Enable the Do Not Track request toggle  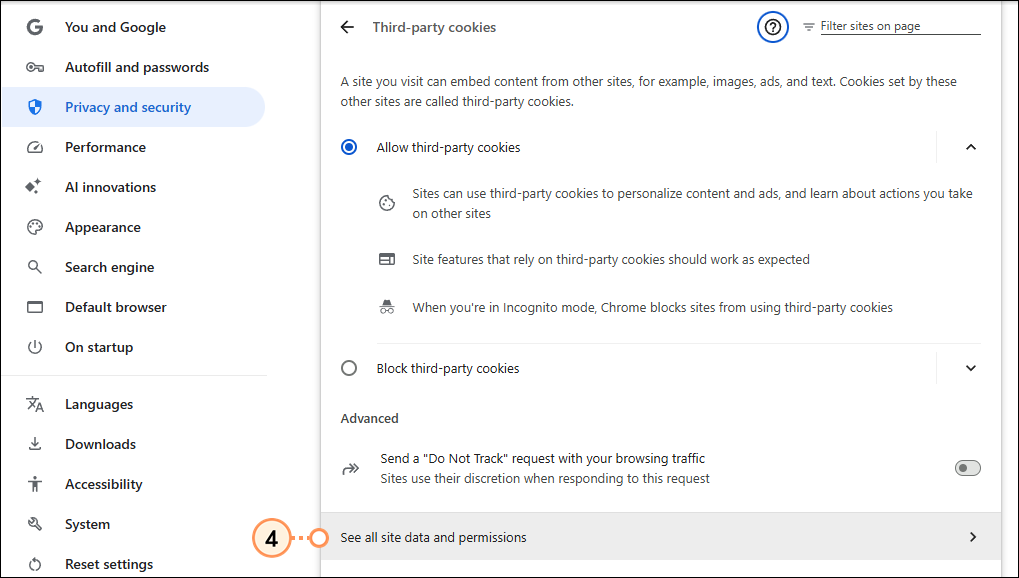967,467
